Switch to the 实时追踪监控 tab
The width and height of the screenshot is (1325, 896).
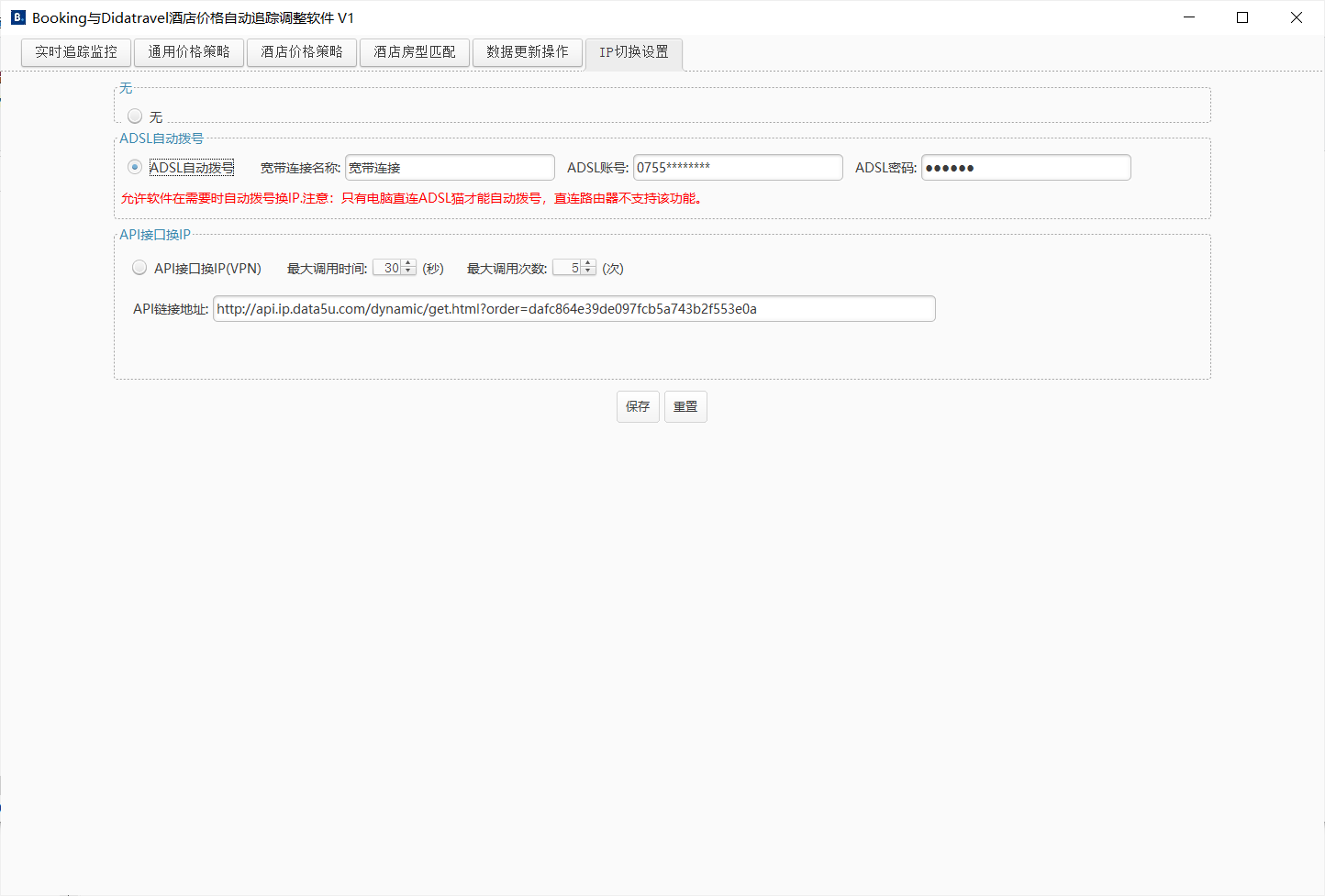pos(76,52)
